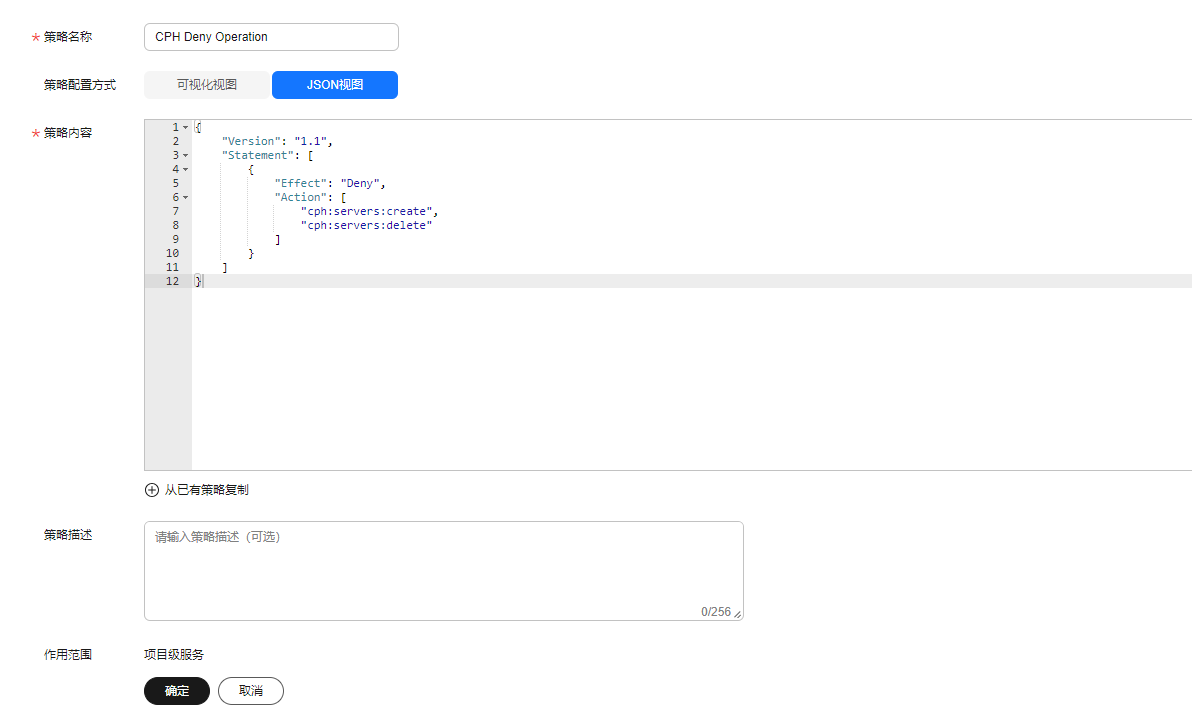Click the description textarea resize handle
Viewport: 1192px width, 722px height.
[737, 614]
